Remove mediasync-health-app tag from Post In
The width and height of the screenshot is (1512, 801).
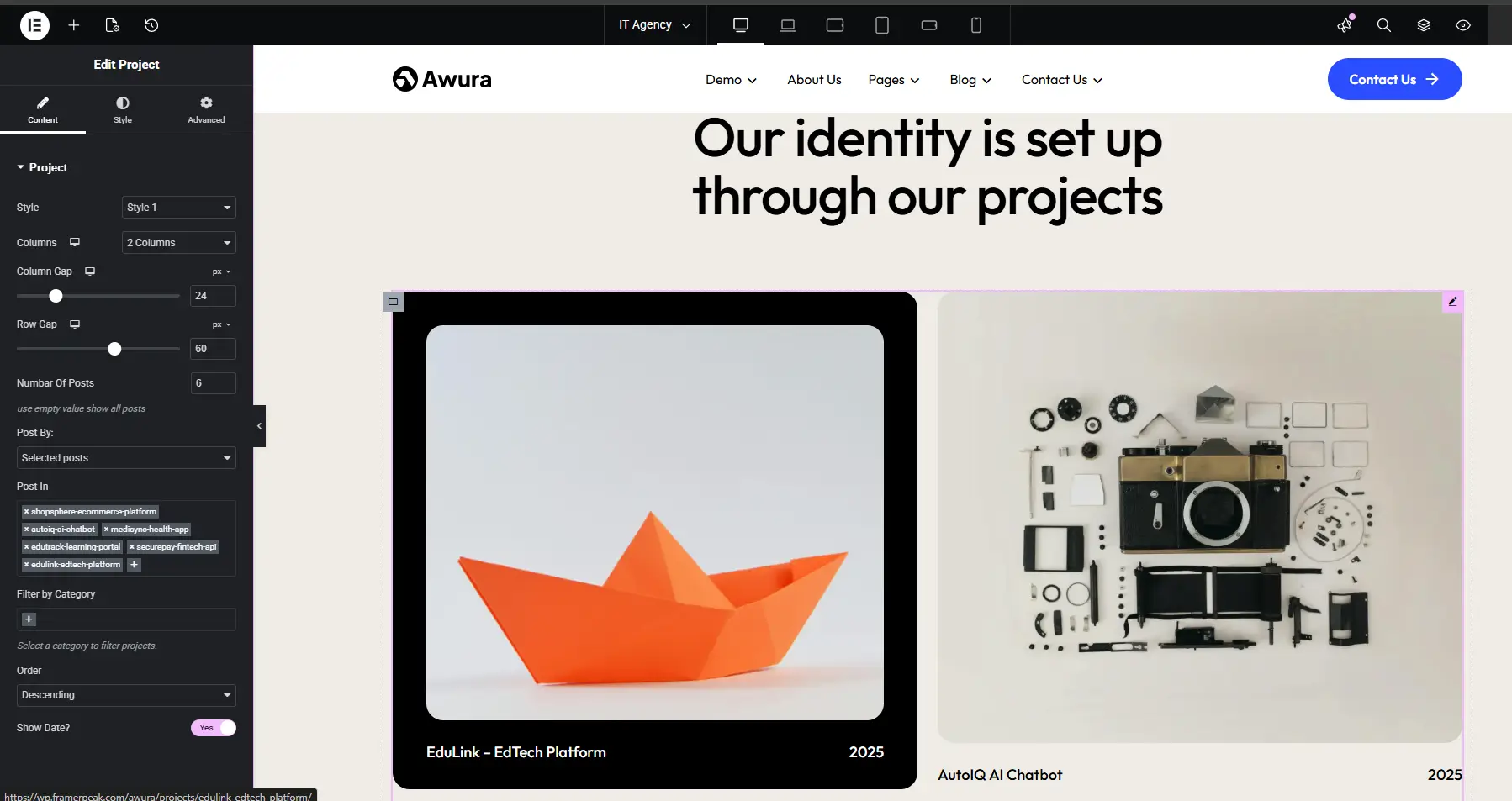coord(106,530)
